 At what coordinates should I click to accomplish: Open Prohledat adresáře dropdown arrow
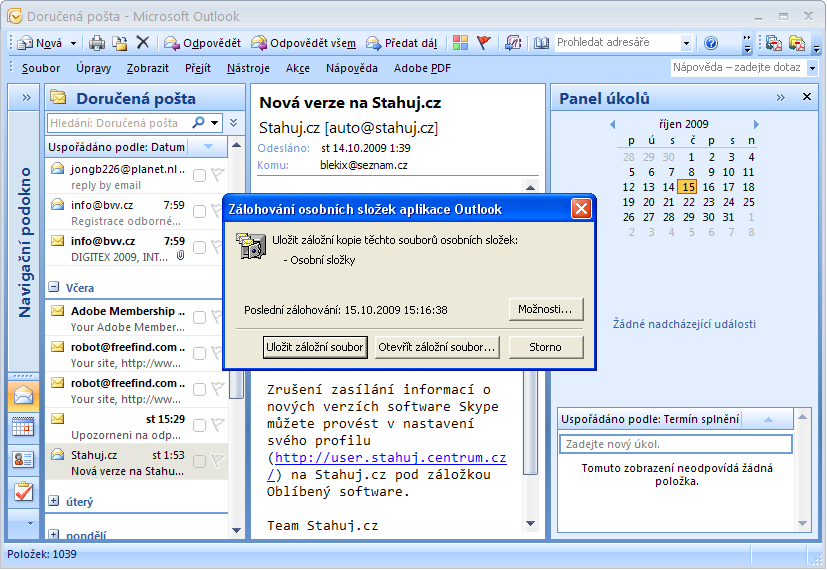686,43
